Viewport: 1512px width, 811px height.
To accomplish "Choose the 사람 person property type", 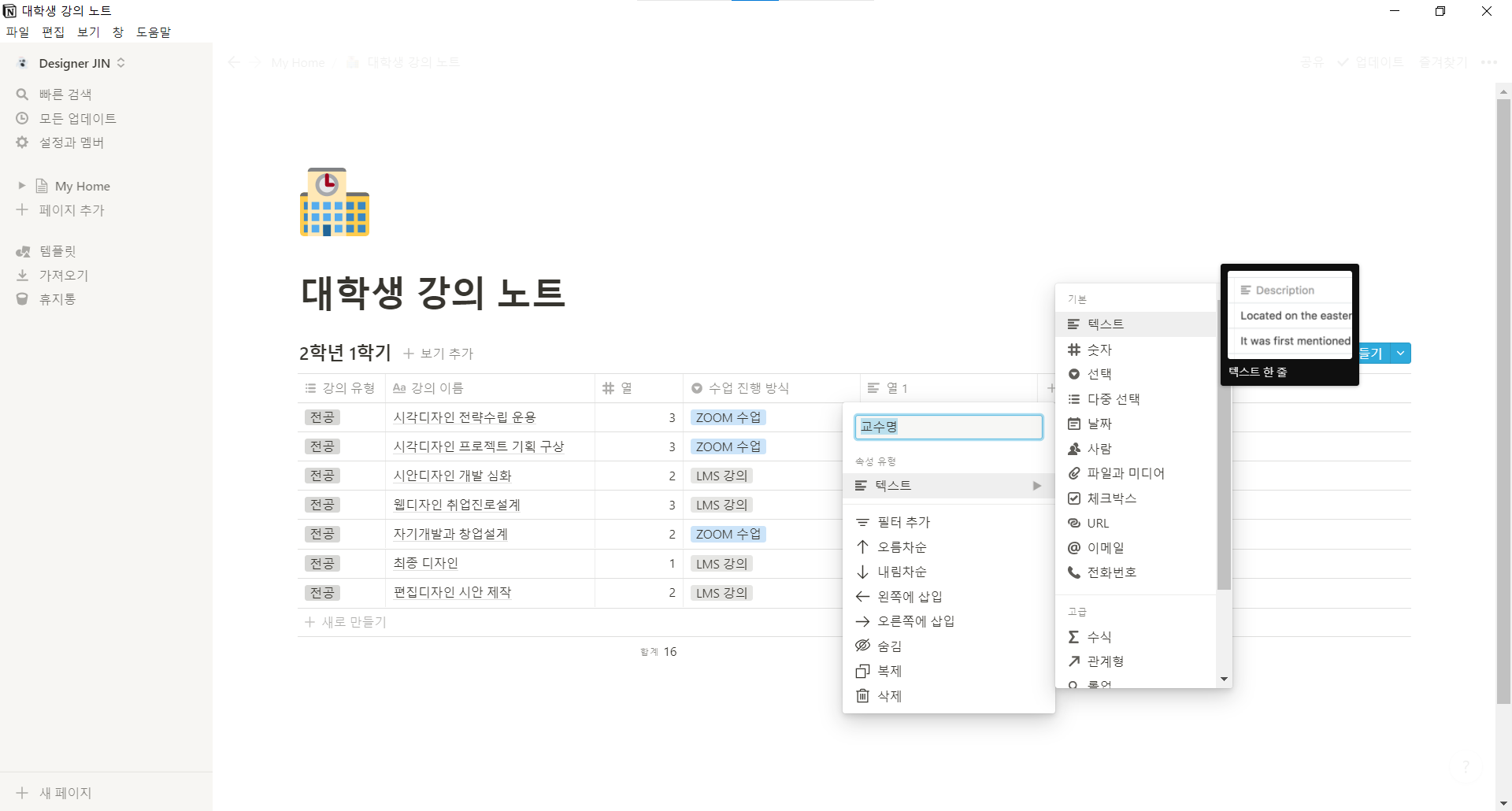I will click(1136, 449).
